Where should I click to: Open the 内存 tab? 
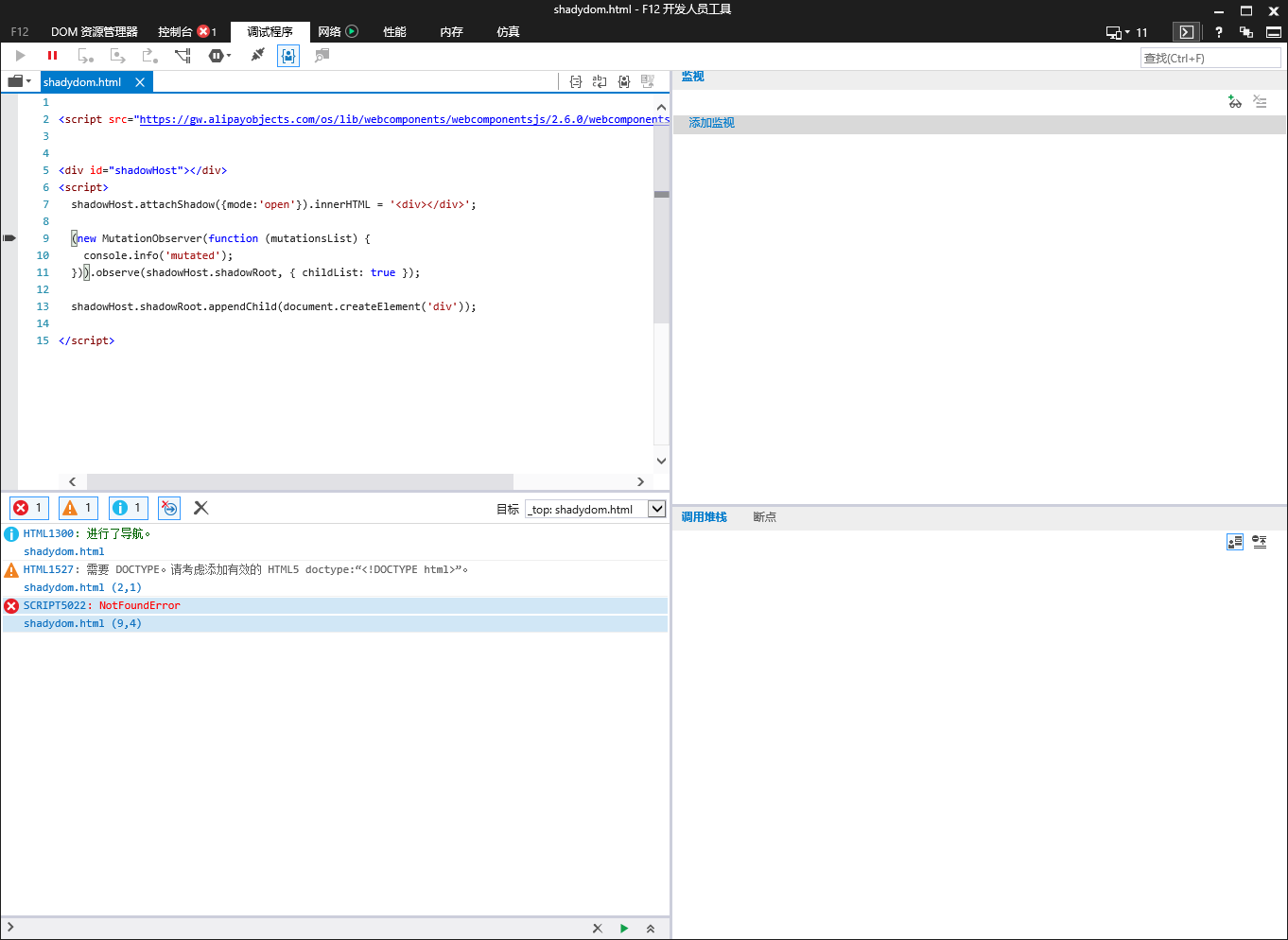click(x=451, y=31)
